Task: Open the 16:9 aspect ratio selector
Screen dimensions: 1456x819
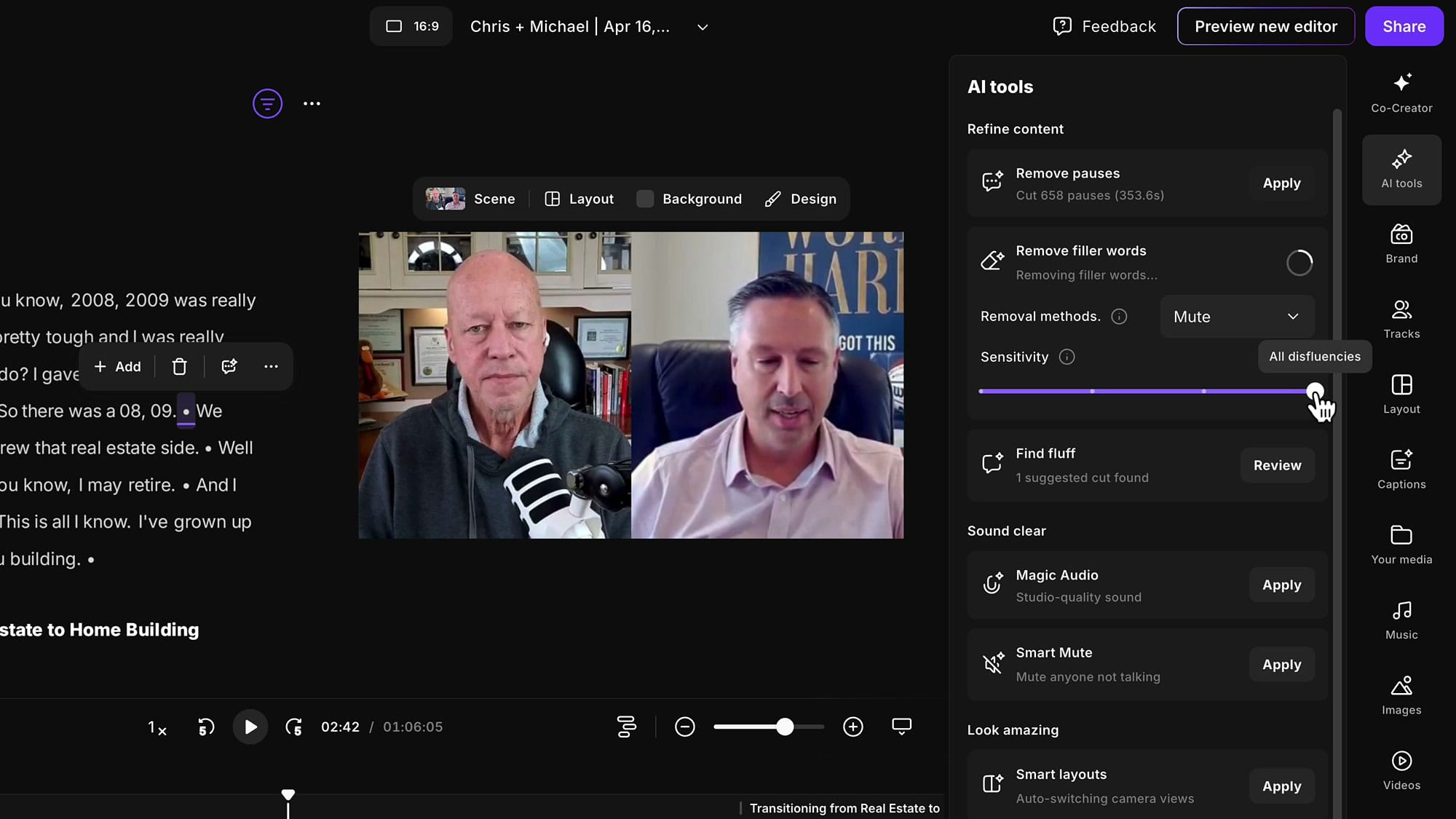Action: coord(411,26)
